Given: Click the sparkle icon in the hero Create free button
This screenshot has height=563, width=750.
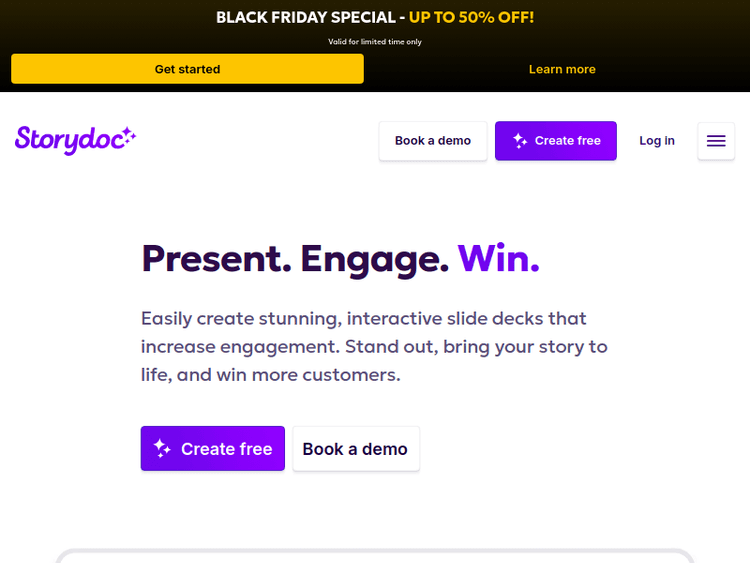Looking at the screenshot, I should click(163, 449).
